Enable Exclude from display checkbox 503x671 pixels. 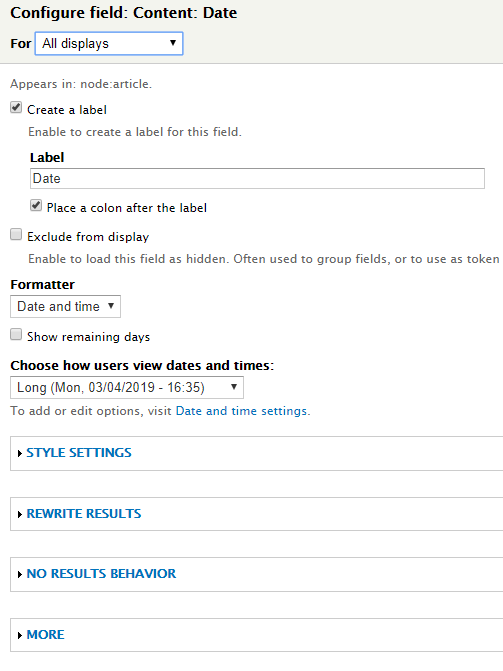pyautogui.click(x=16, y=235)
